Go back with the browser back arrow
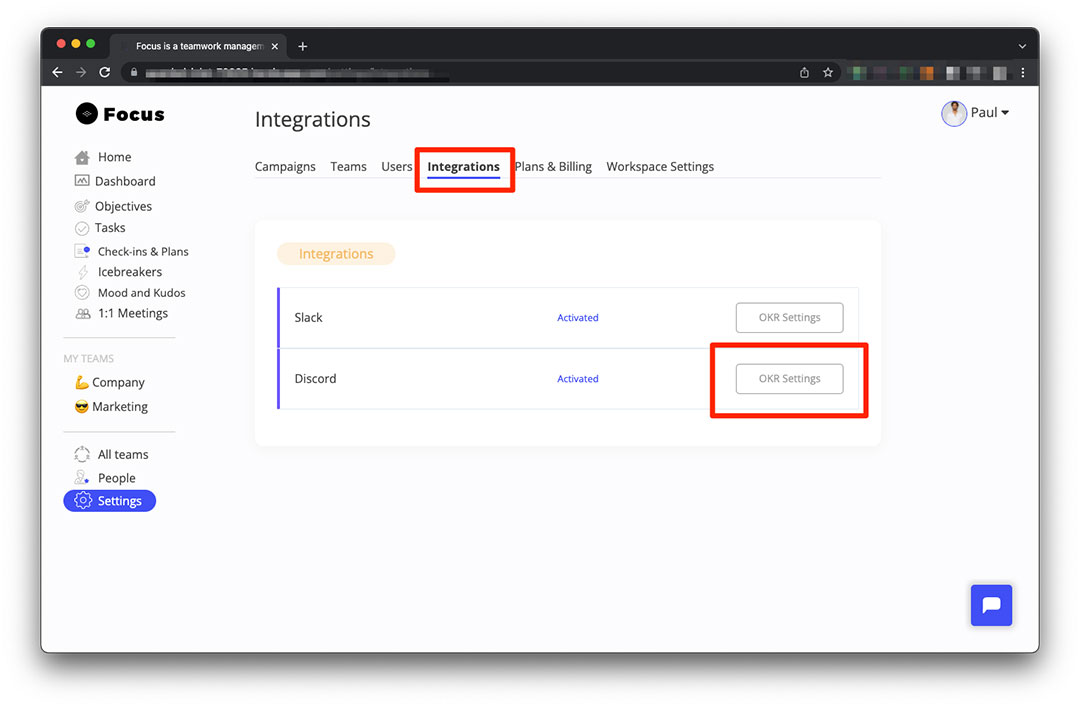 point(58,72)
